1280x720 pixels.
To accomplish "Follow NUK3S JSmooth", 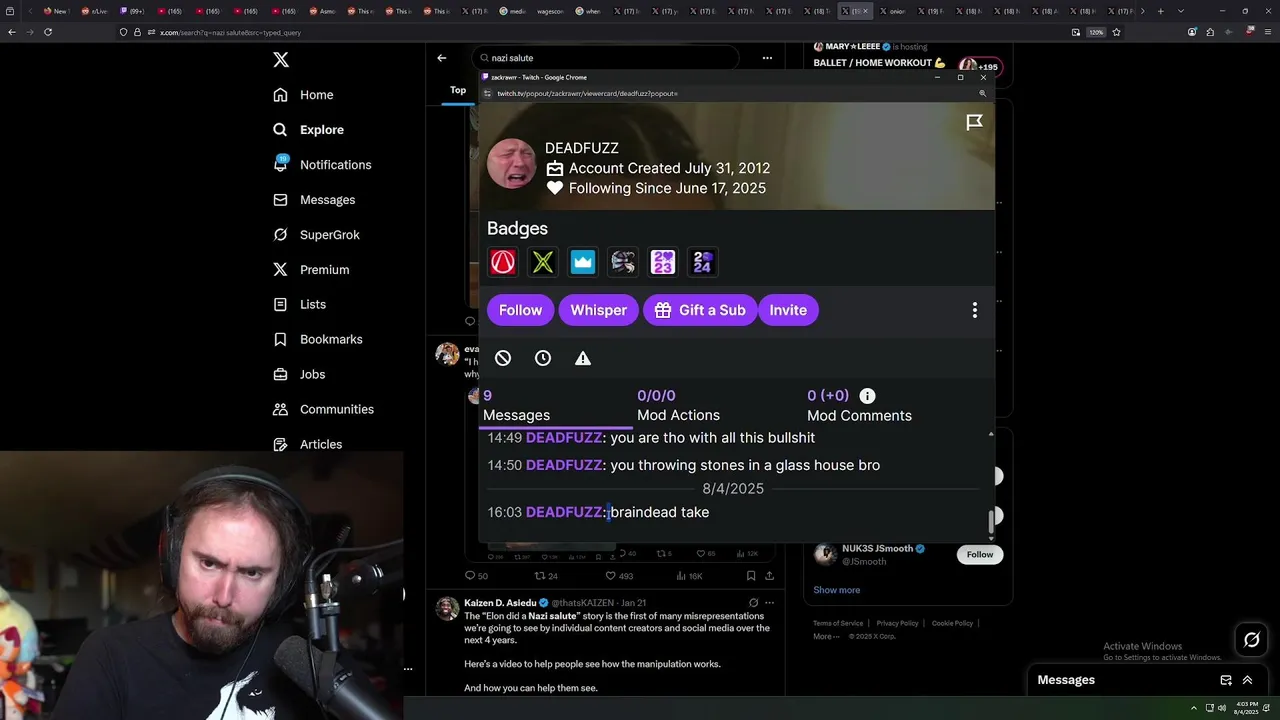I will click(980, 554).
